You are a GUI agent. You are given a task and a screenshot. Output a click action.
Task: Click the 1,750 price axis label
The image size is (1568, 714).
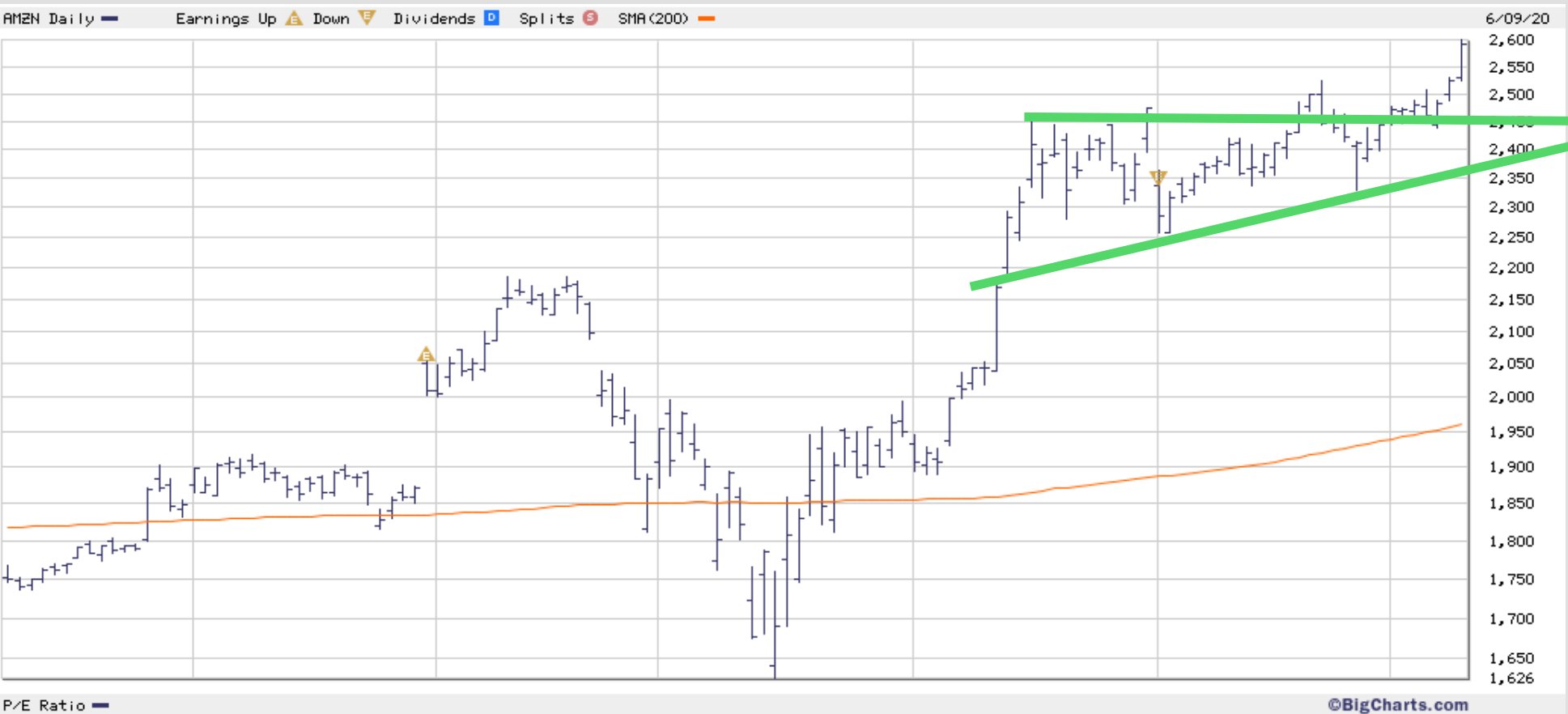1511,580
